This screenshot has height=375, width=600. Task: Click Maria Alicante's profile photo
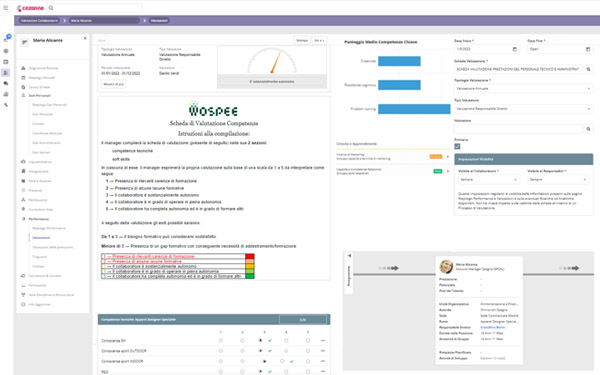pos(446,267)
